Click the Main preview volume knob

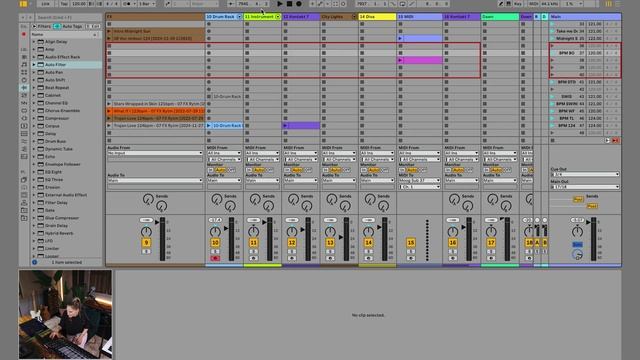tap(577, 255)
